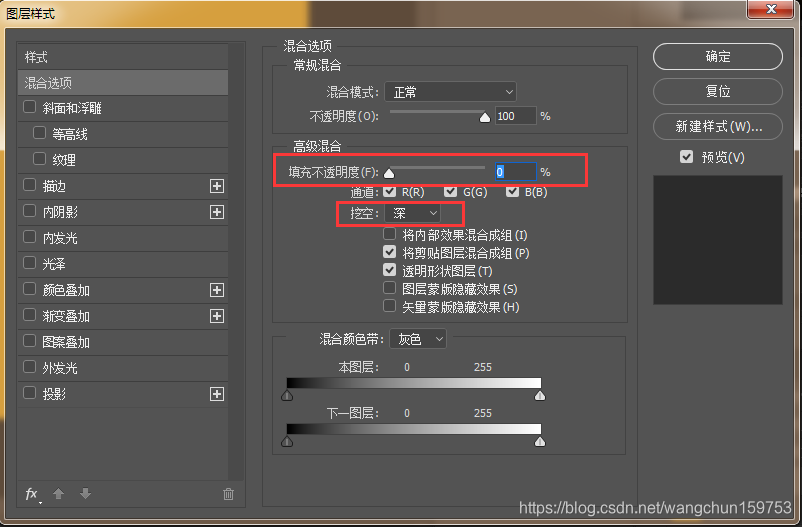Image resolution: width=802 pixels, height=527 pixels.
Task: Open the 混合颜色带 dropdown set to 灰色
Action: pyautogui.click(x=418, y=339)
